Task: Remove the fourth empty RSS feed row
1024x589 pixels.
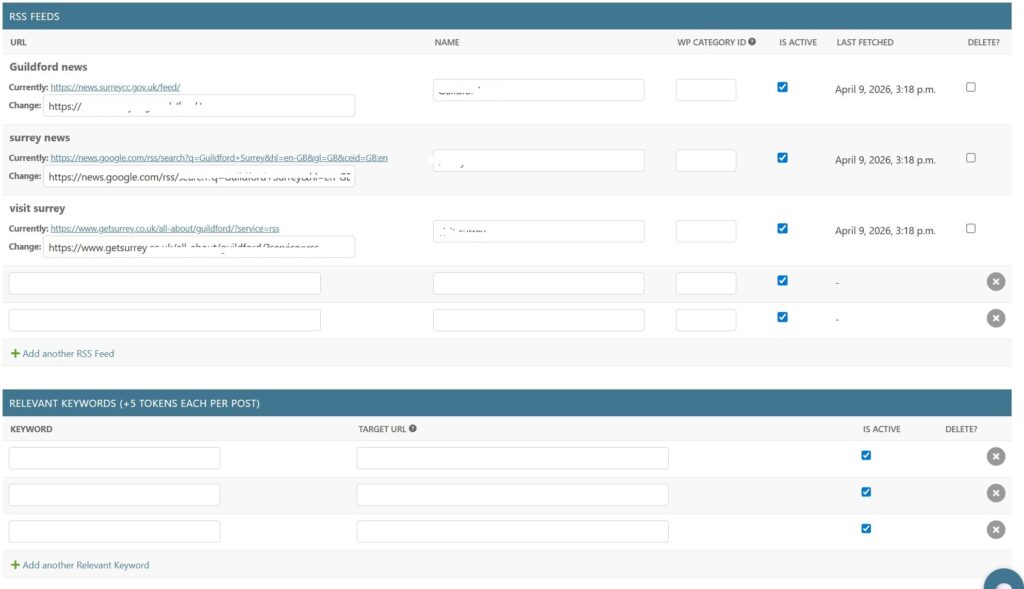Action: [996, 281]
